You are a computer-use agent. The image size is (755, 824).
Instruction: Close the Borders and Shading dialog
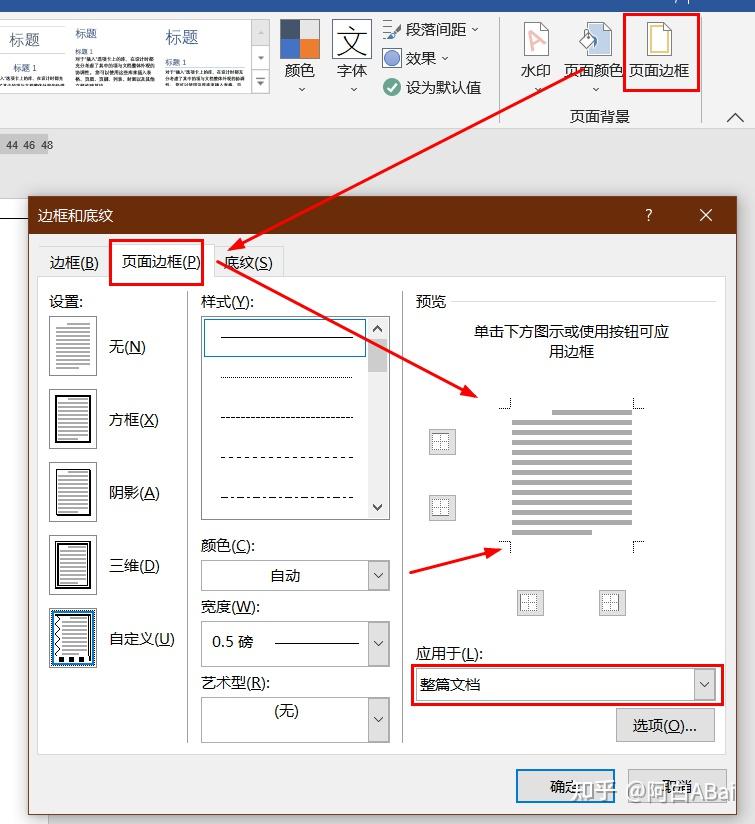click(x=706, y=215)
